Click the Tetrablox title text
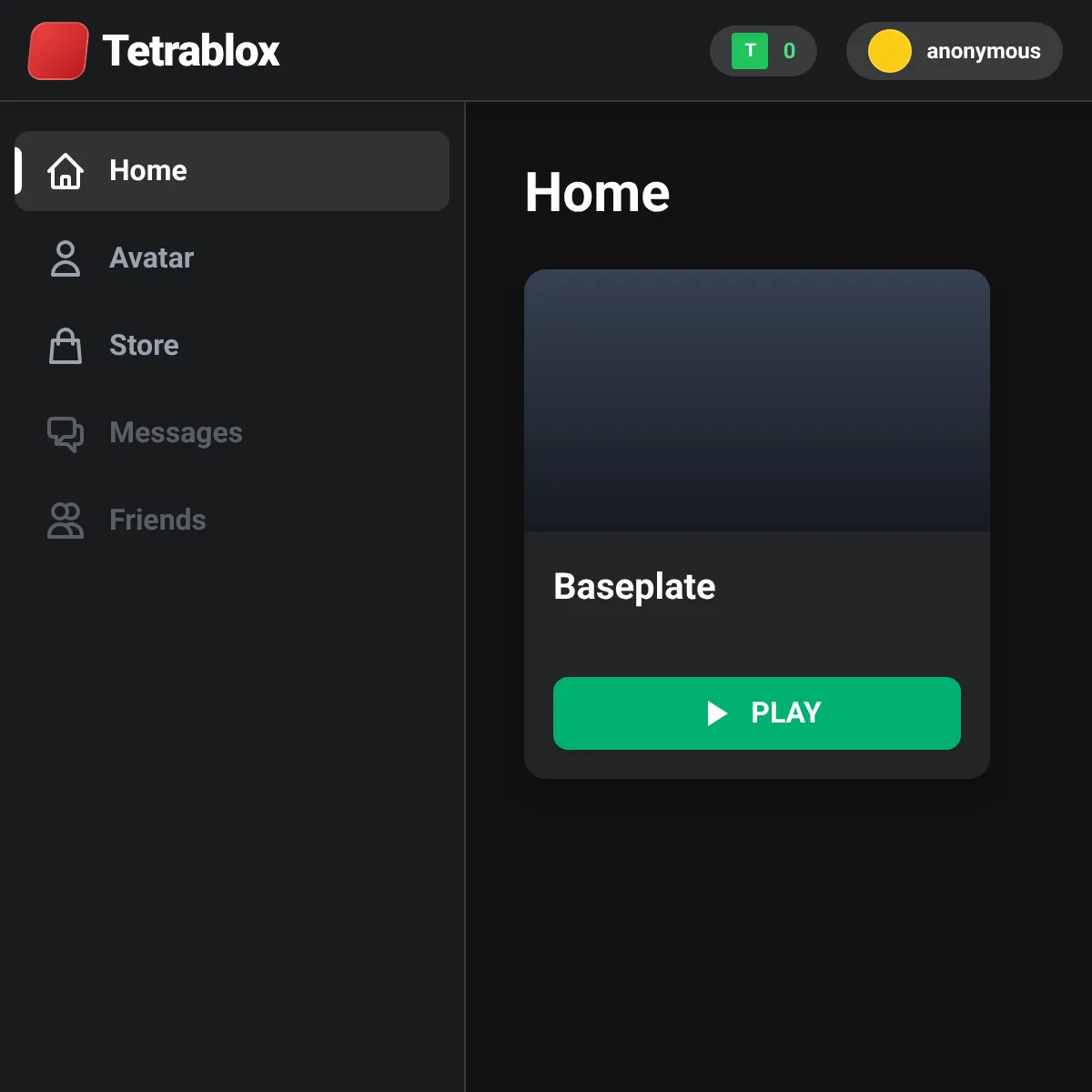This screenshot has height=1092, width=1092. coord(191,51)
